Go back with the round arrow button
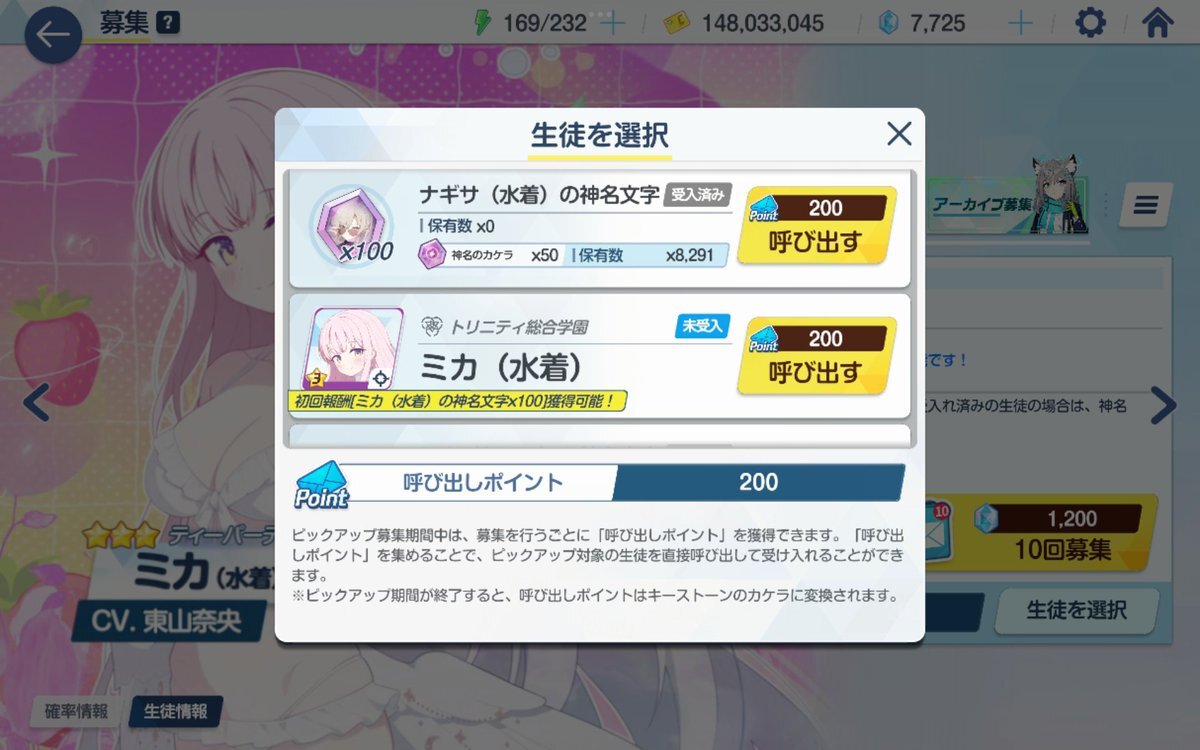1200x750 pixels. 53,36
